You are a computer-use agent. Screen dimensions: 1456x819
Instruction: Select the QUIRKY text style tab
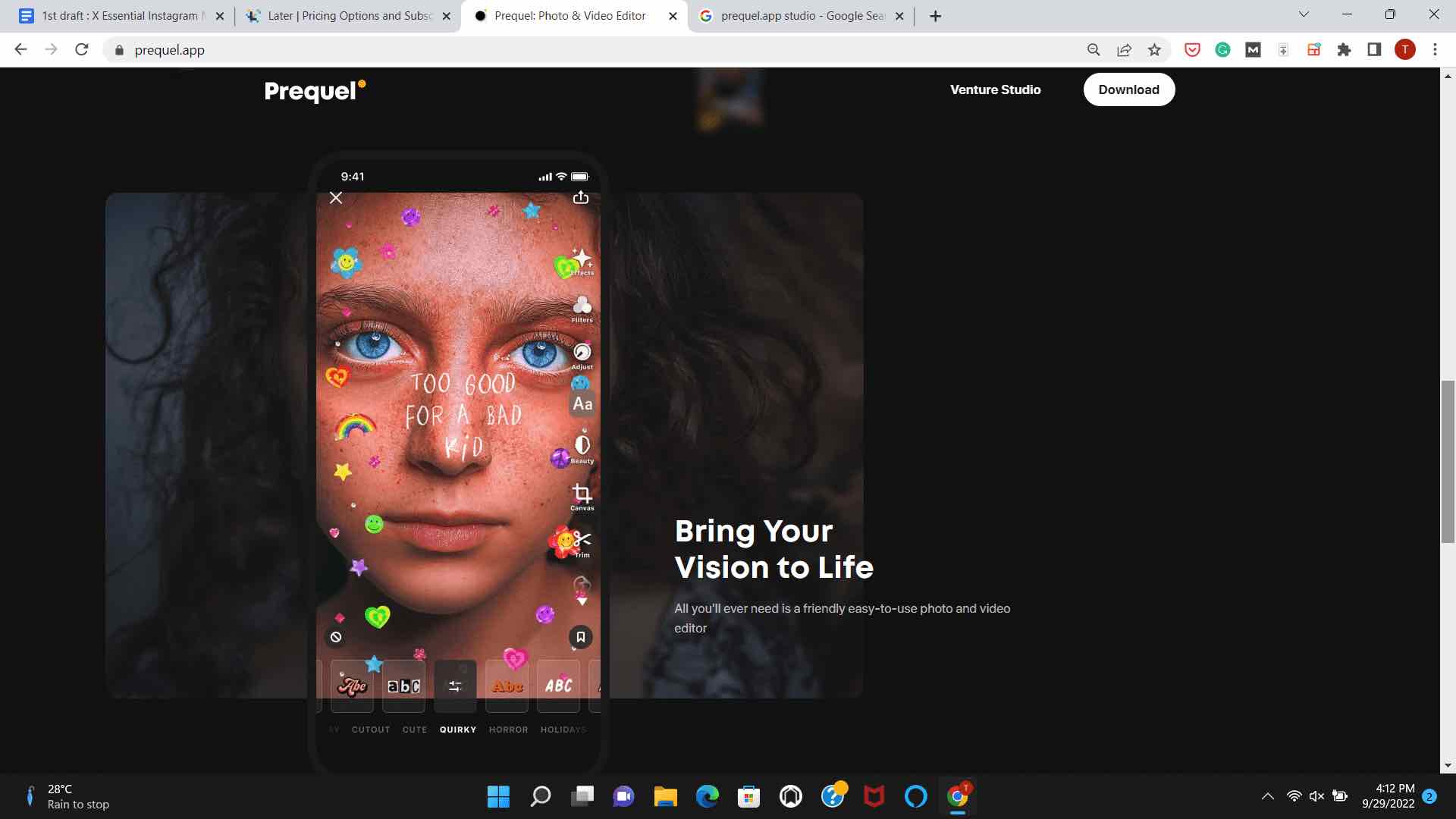(x=458, y=729)
